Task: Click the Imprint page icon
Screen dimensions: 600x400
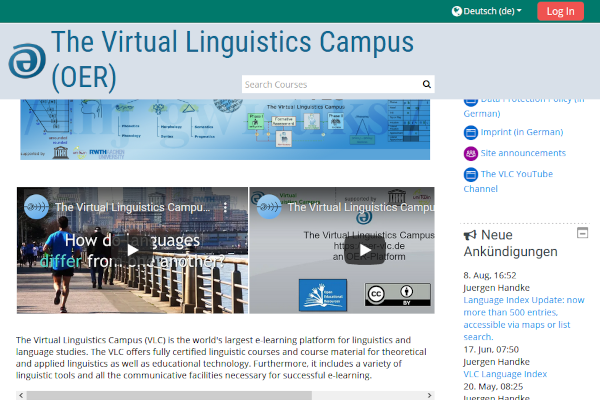Action: [471, 132]
